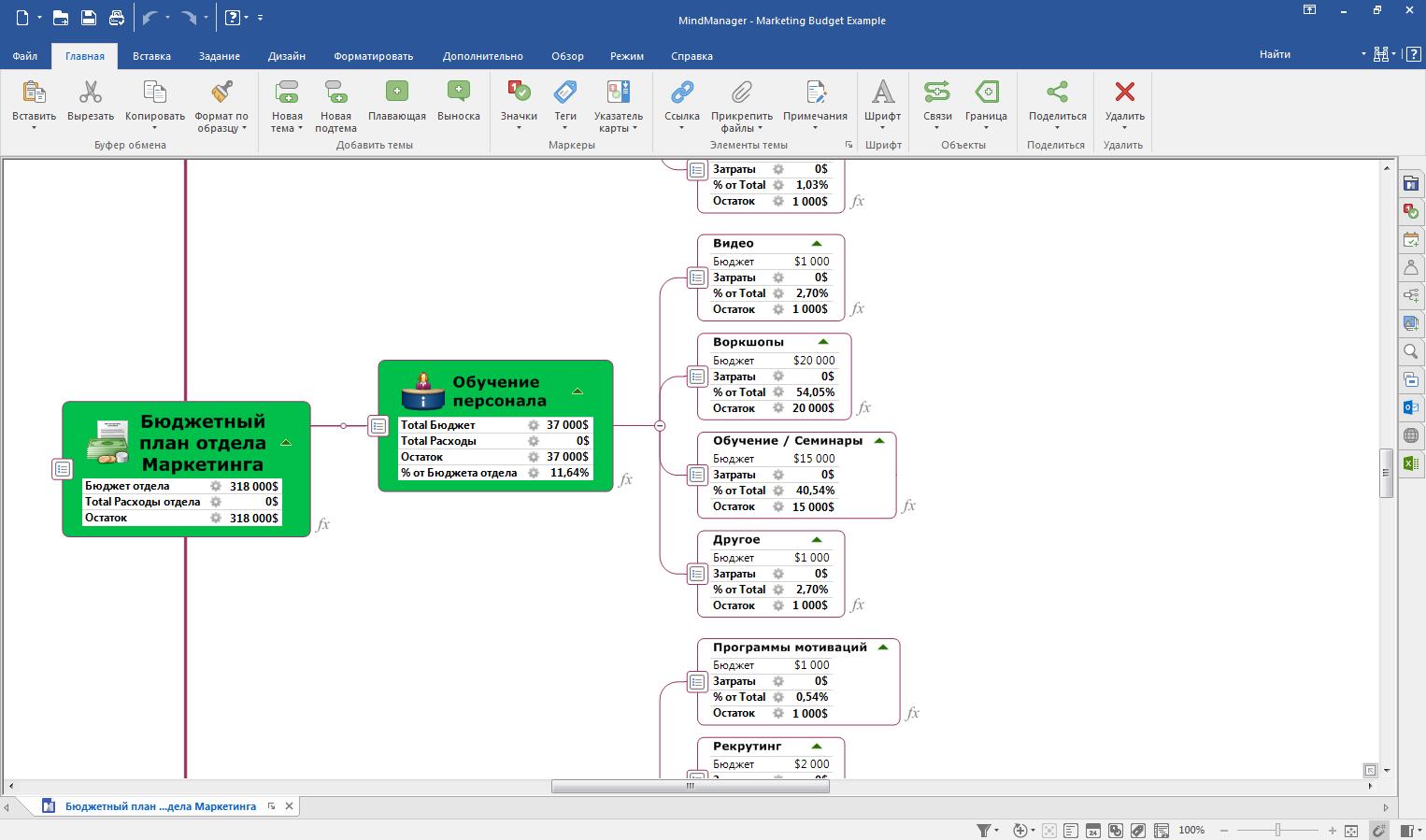The width and height of the screenshot is (1426, 840).
Task: Click the red Удалить delete icon
Action: pyautogui.click(x=1125, y=92)
